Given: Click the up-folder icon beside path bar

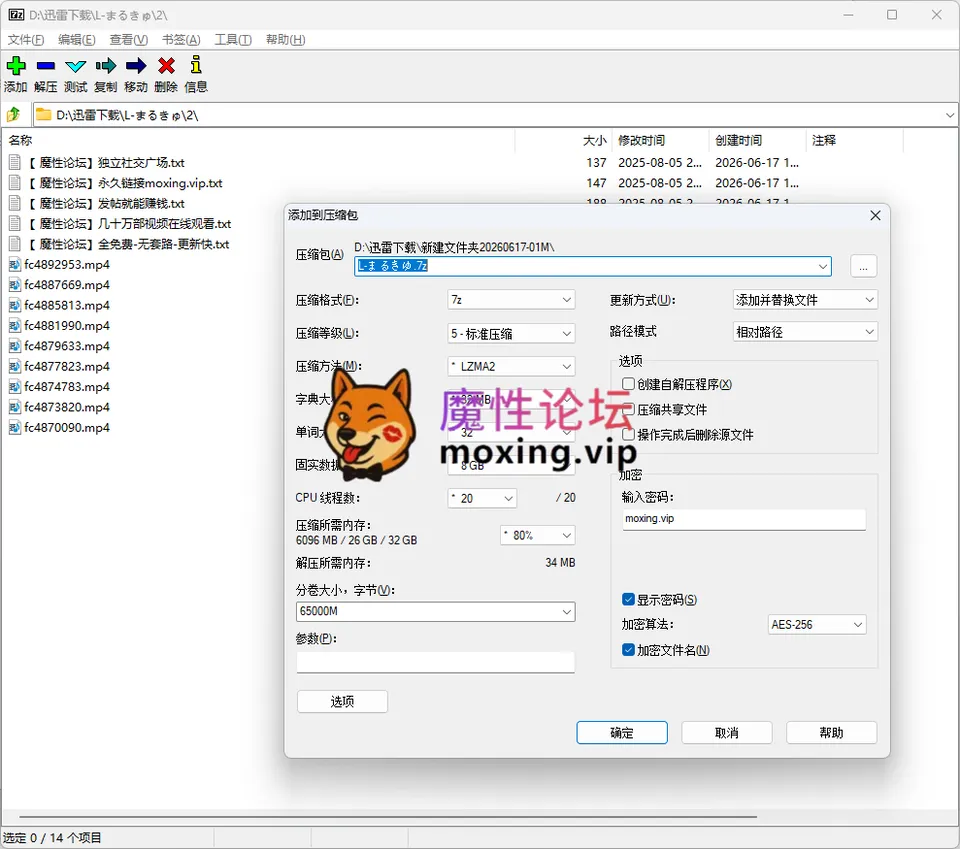Looking at the screenshot, I should coord(13,114).
